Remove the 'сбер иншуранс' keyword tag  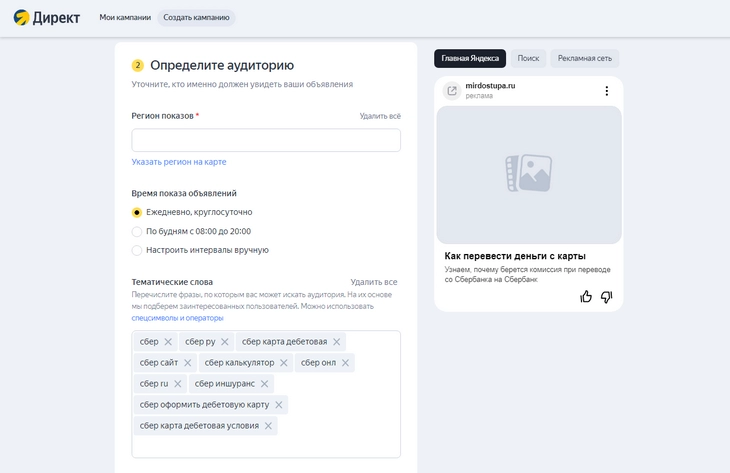pos(265,384)
